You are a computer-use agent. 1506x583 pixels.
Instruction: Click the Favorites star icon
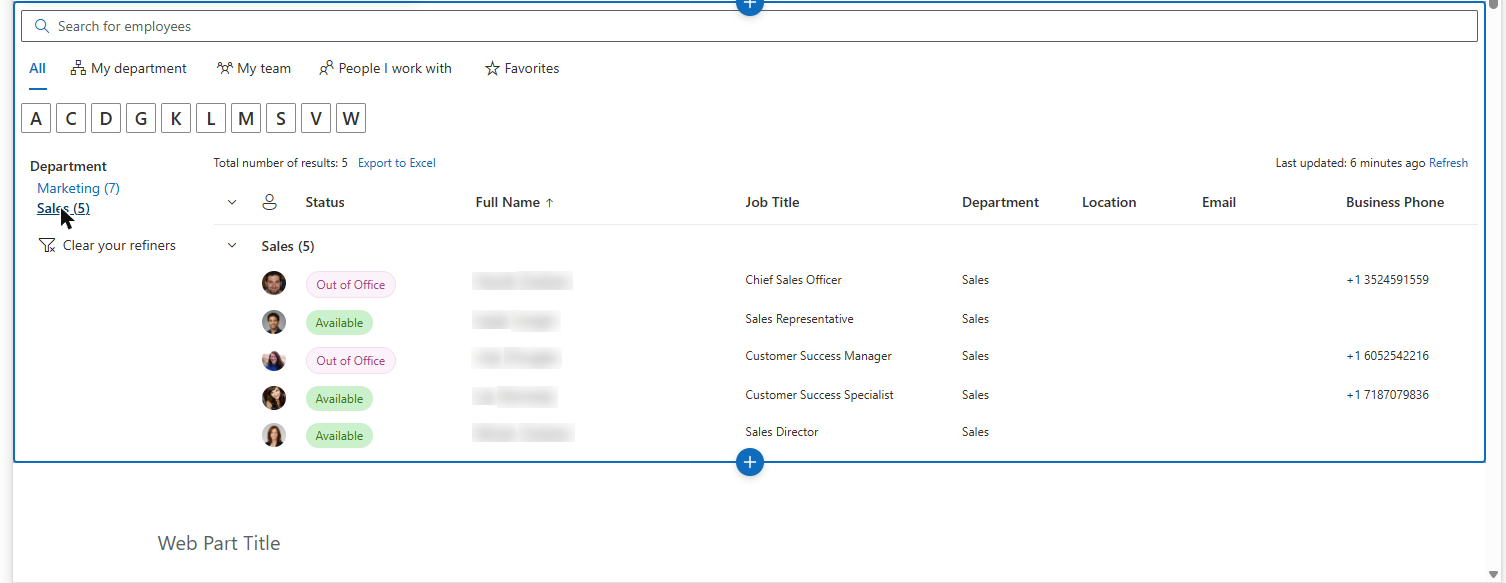pyautogui.click(x=492, y=69)
